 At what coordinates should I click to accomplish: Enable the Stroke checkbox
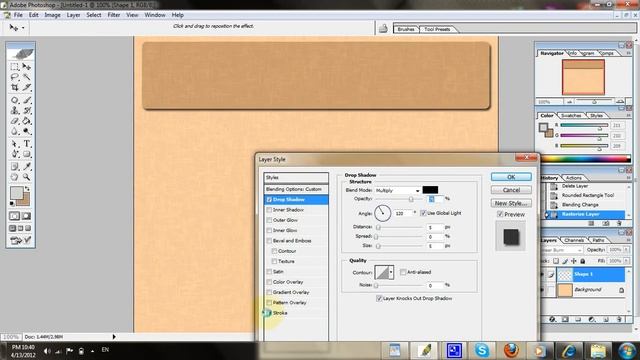[x=269, y=313]
